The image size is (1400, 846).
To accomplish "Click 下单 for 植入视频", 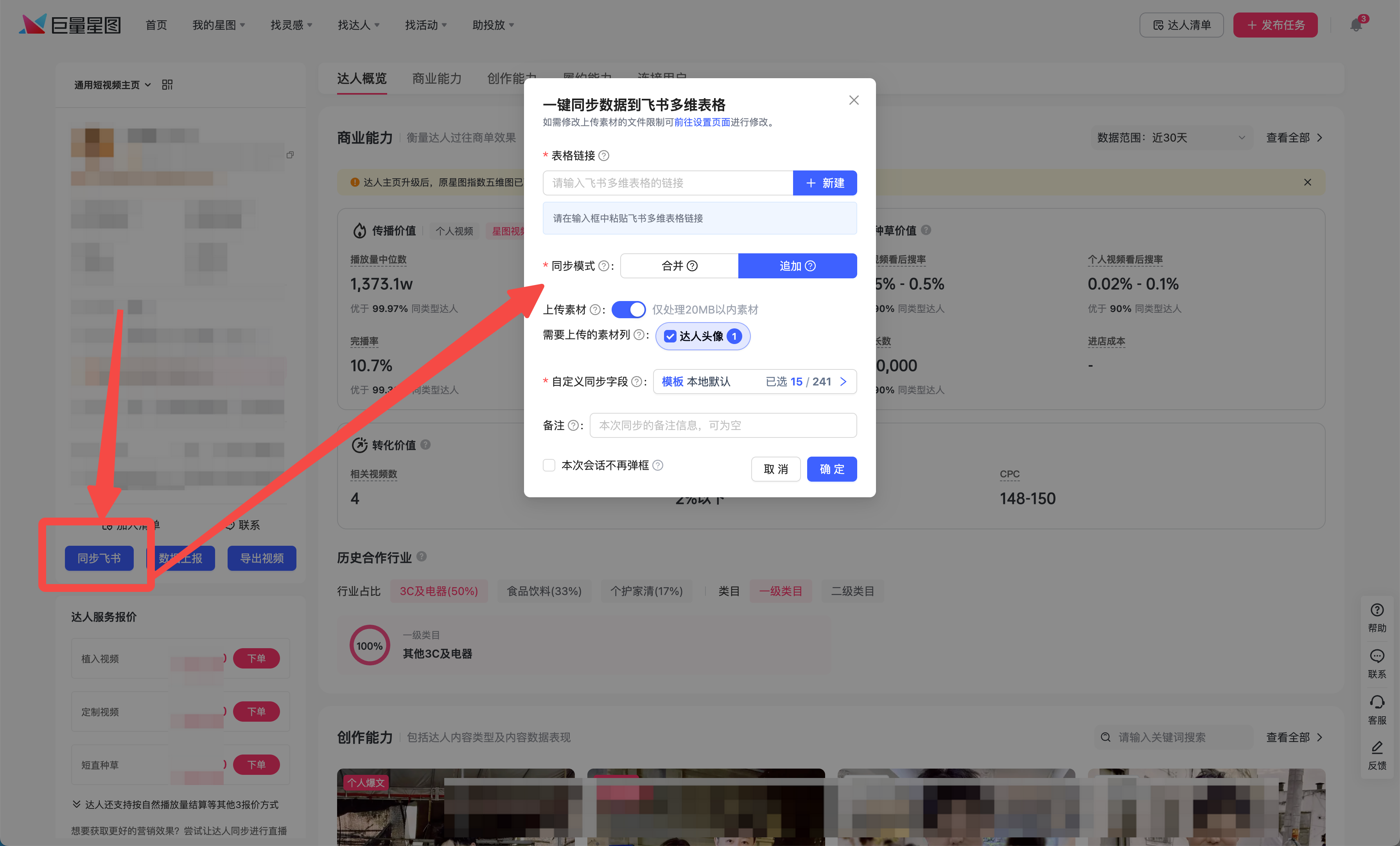I will pyautogui.click(x=256, y=658).
